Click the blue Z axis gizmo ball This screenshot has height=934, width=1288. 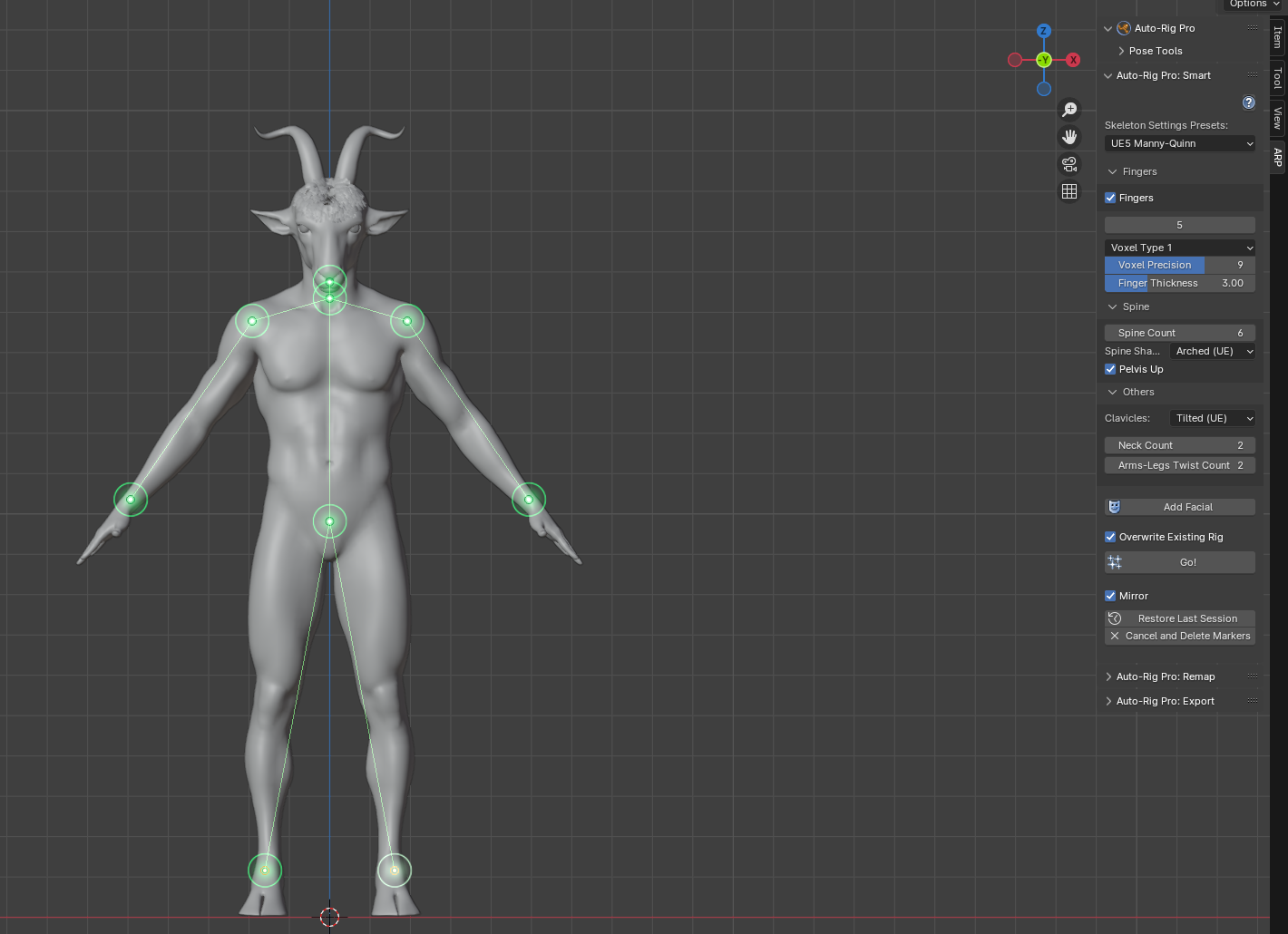tap(1044, 31)
